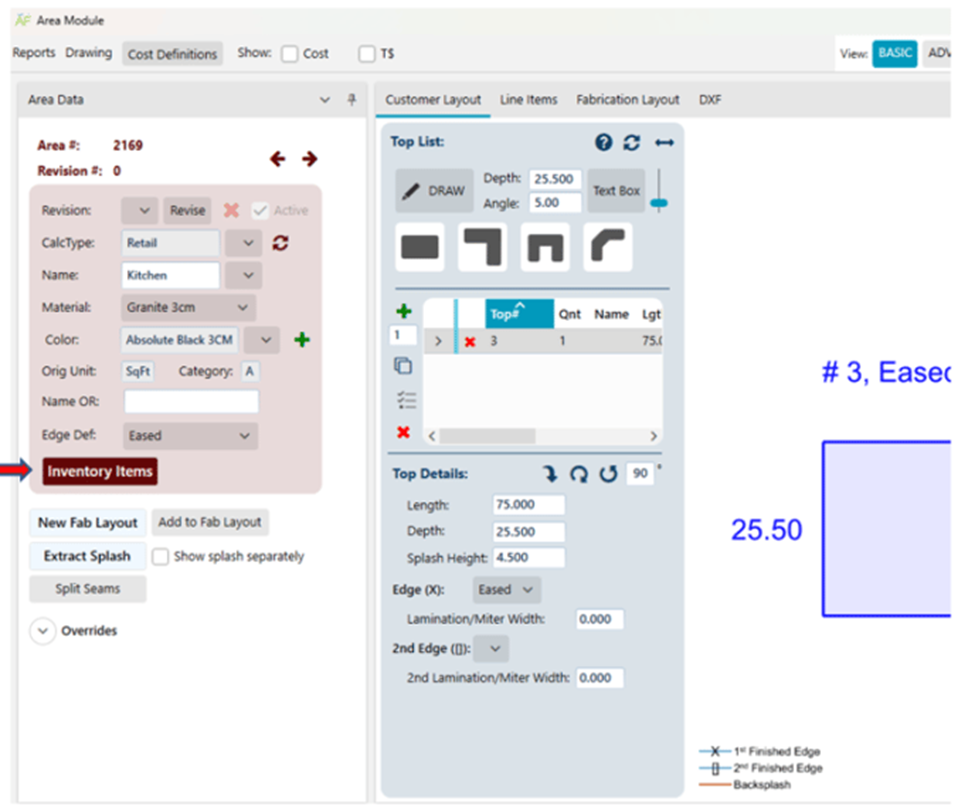
Task: Open the Top List help question icon
Action: [603, 142]
